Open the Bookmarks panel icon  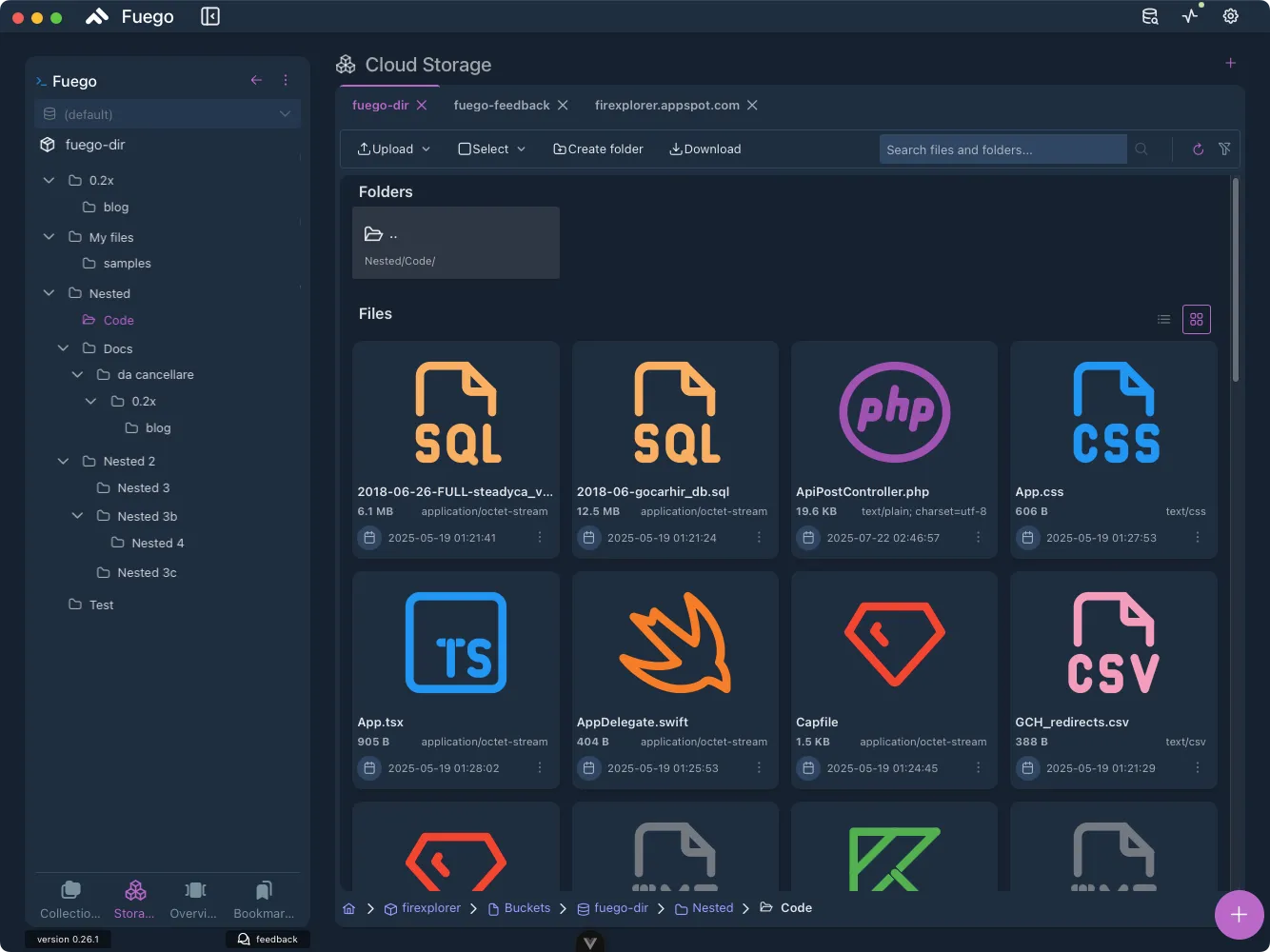point(262,895)
